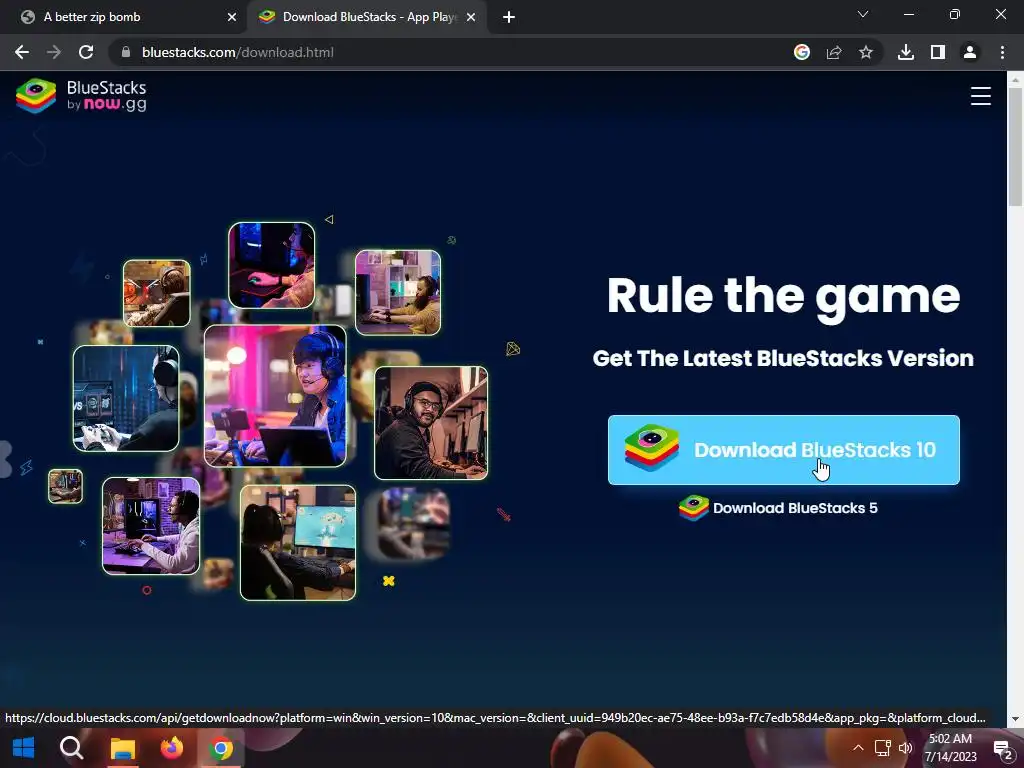Open Windows search from taskbar
1024x768 pixels.
71,748
